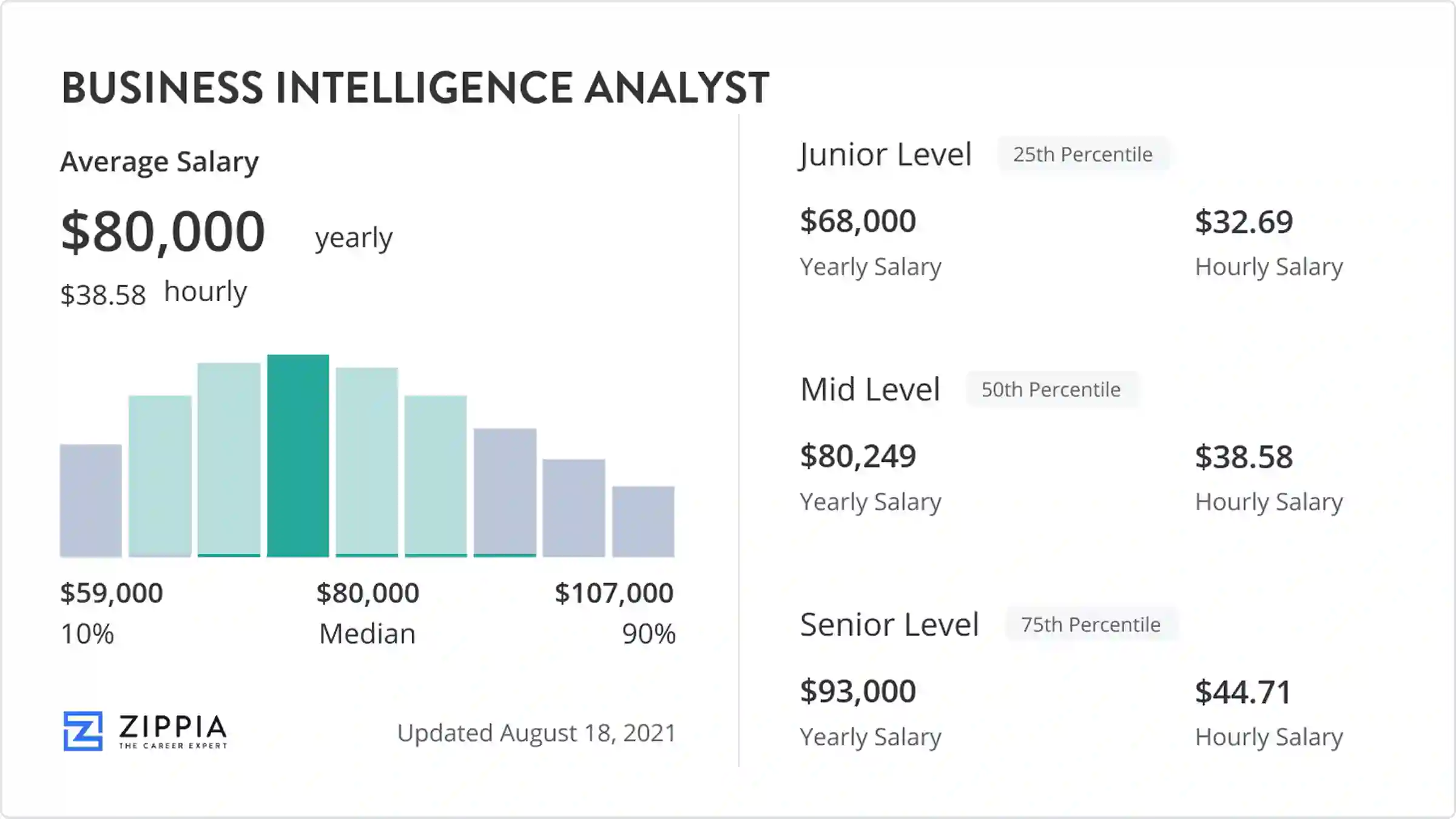Click the $107,000 90% label
The image size is (1456, 819).
click(614, 593)
